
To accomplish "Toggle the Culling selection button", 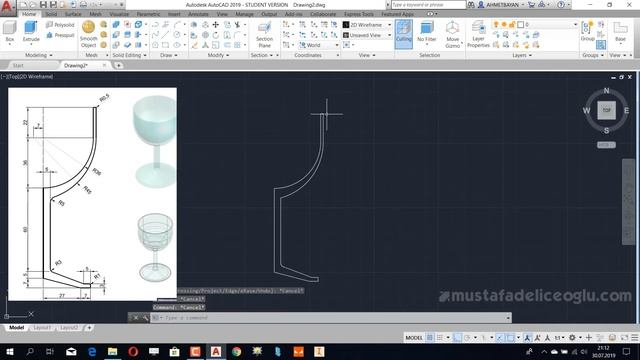I will point(403,34).
